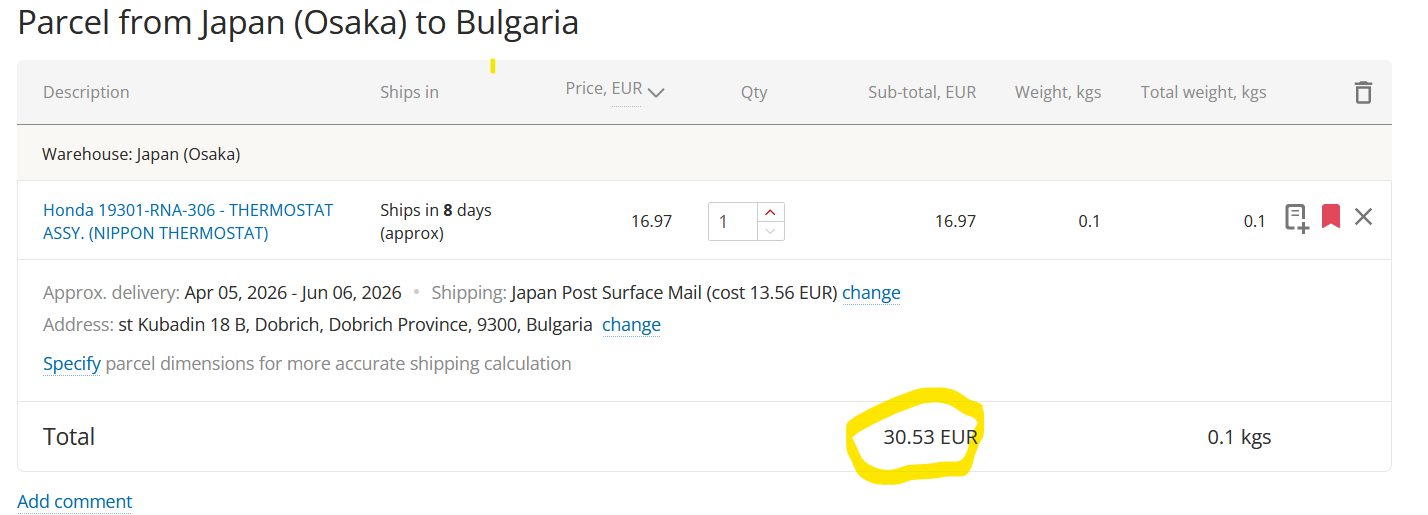The height and width of the screenshot is (515, 1428).
Task: Decrease quantity with the down arrow
Action: (769, 231)
